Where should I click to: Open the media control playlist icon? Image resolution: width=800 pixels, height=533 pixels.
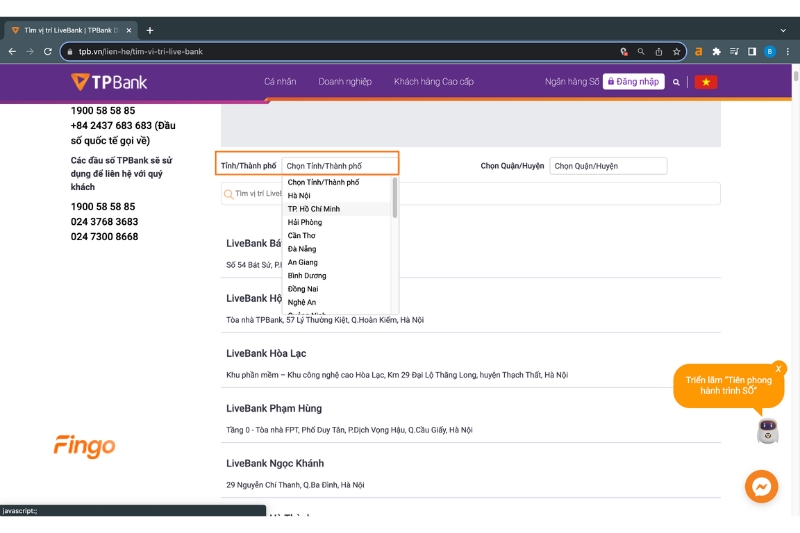coord(734,52)
